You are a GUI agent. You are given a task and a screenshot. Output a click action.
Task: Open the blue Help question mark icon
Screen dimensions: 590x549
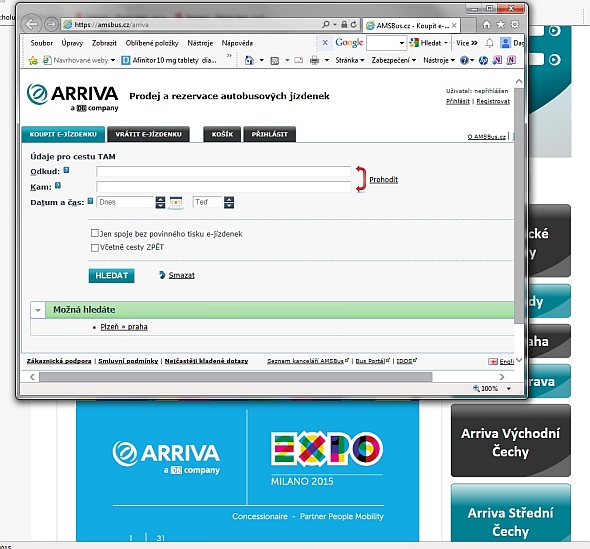click(464, 60)
